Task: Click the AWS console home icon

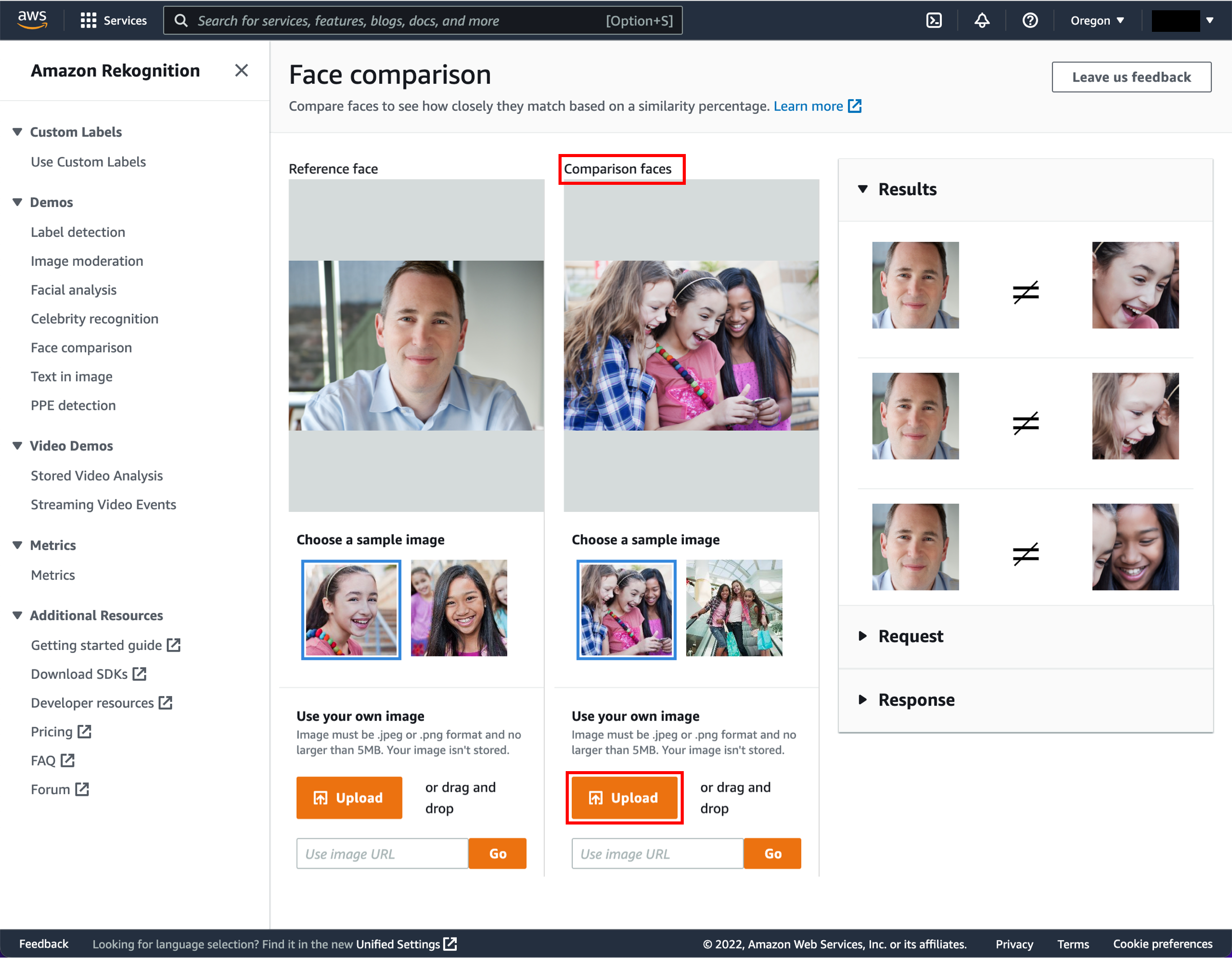Action: tap(34, 19)
